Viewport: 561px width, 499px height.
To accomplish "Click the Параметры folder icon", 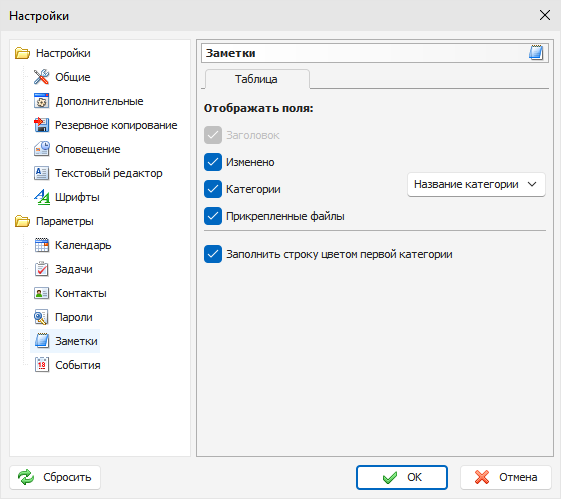I will pos(22,221).
